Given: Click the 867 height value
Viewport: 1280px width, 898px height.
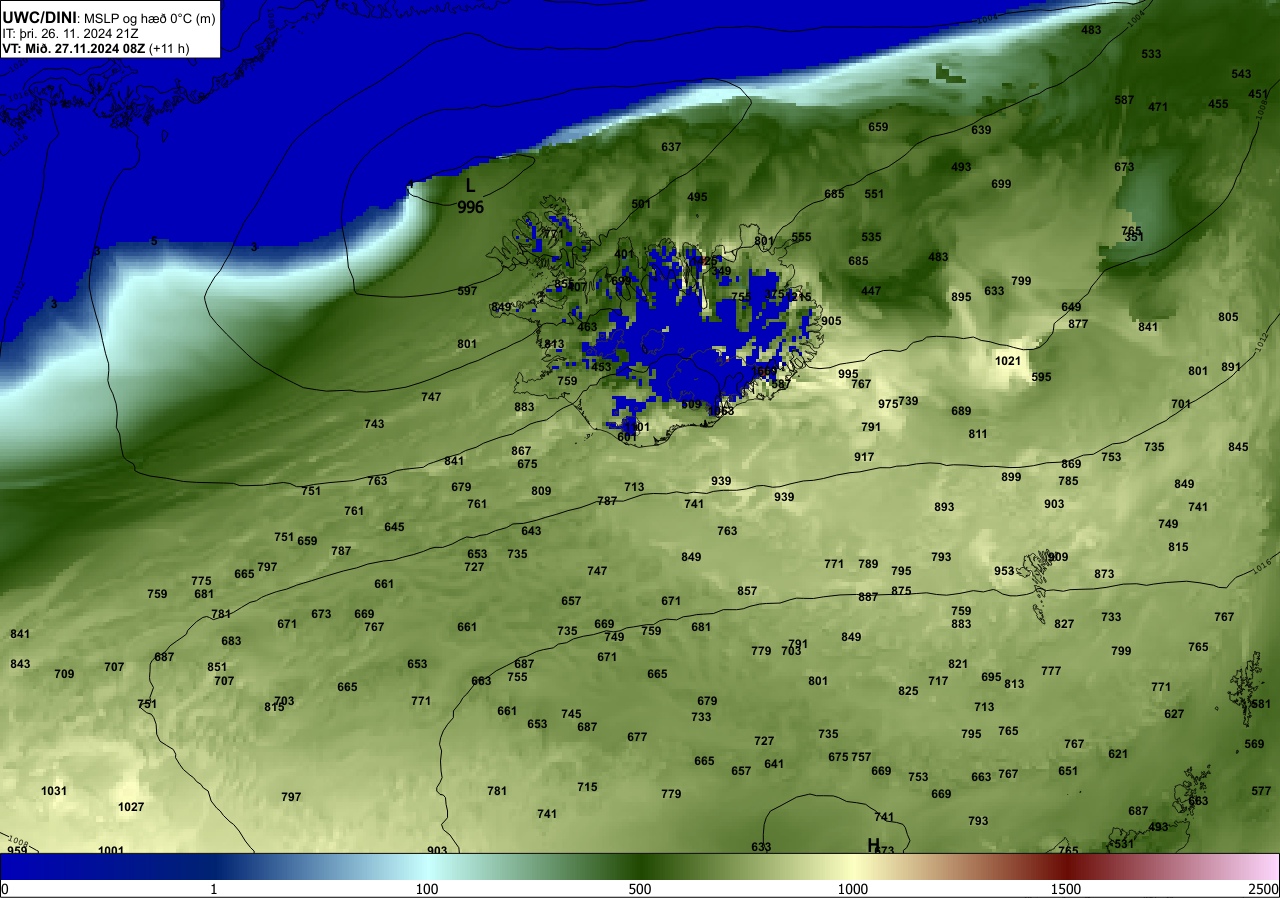Looking at the screenshot, I should pos(521,451).
